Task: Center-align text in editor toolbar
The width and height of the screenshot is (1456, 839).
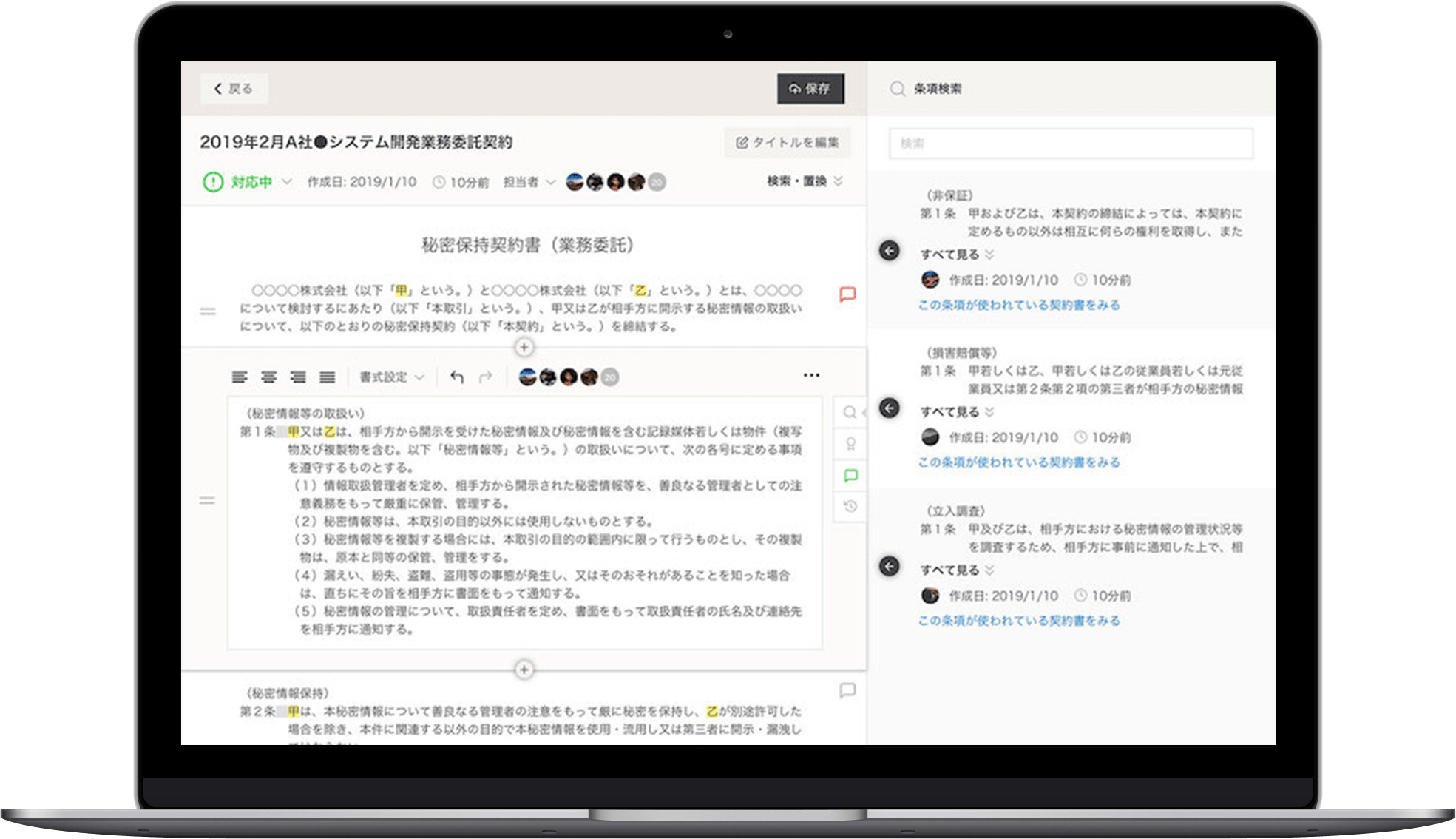Action: pos(269,377)
